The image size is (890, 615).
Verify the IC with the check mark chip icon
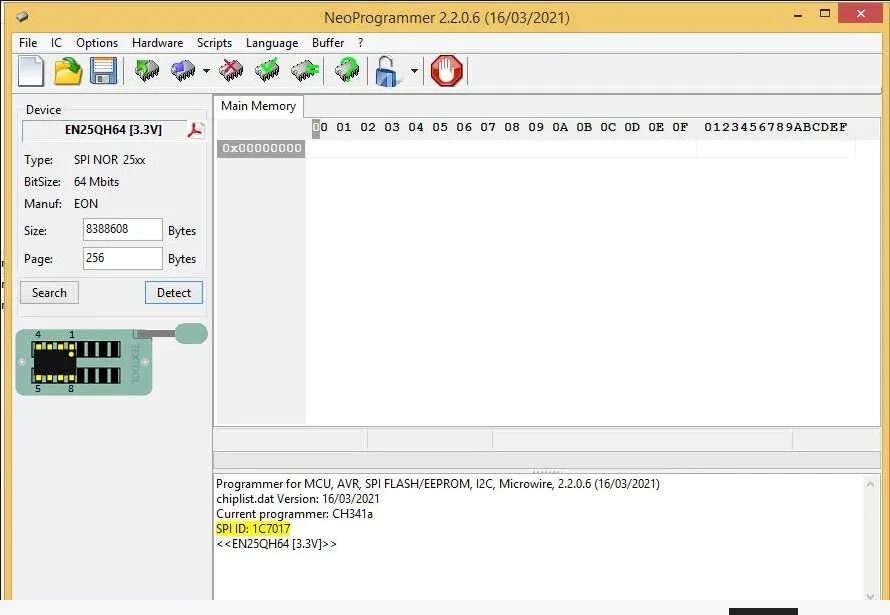click(x=267, y=71)
